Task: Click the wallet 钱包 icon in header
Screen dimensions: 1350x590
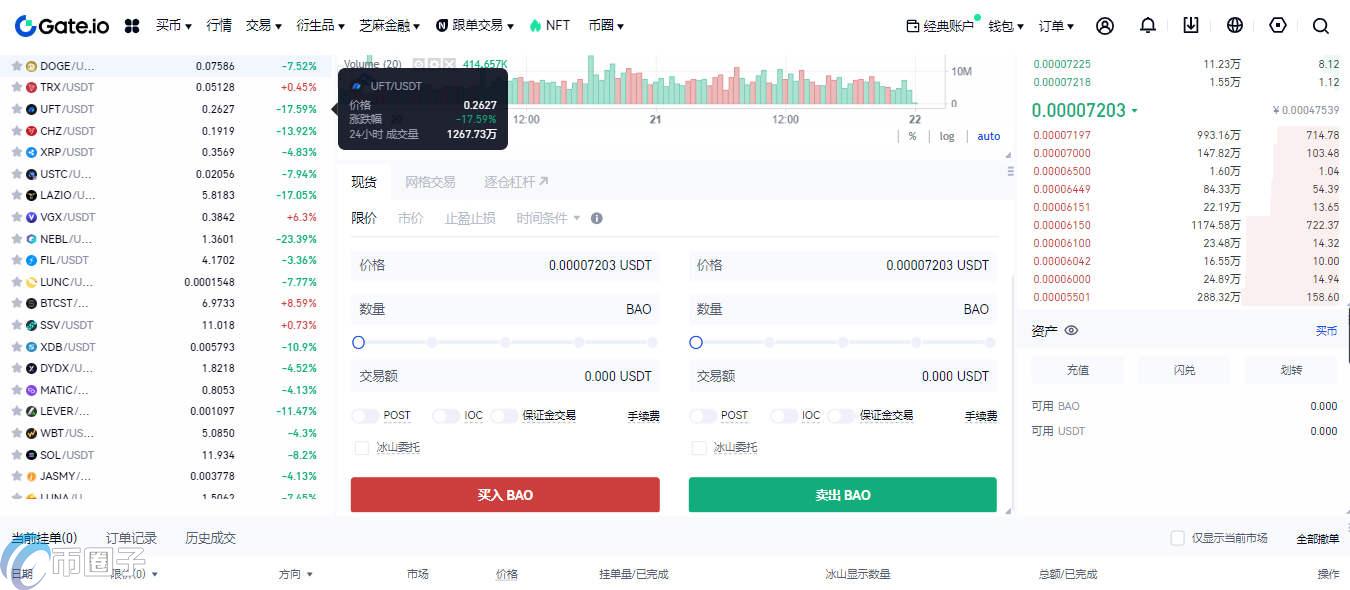Action: click(x=1003, y=25)
